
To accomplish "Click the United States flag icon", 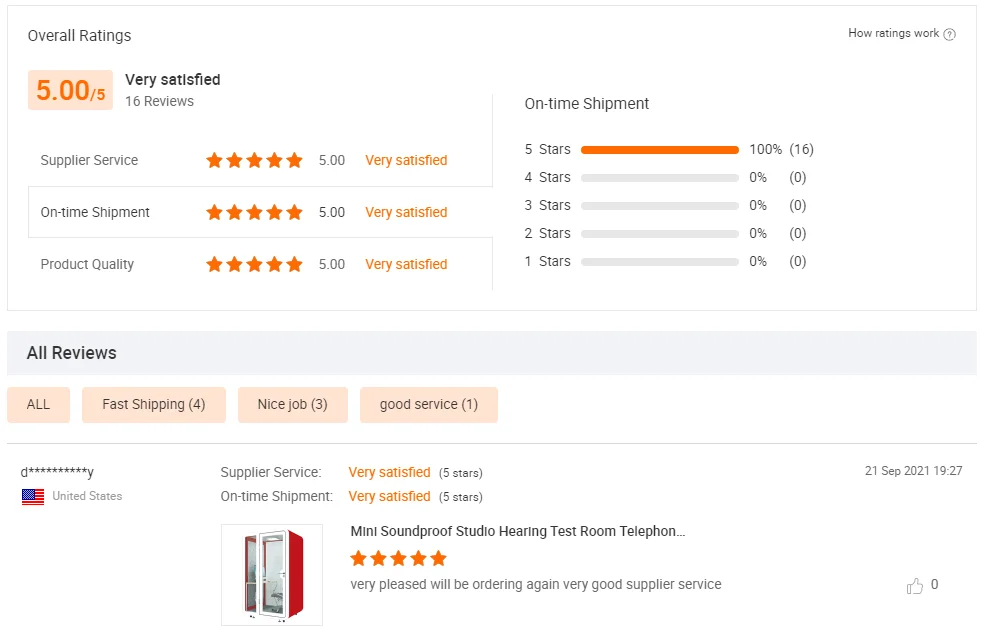I will coord(31,496).
